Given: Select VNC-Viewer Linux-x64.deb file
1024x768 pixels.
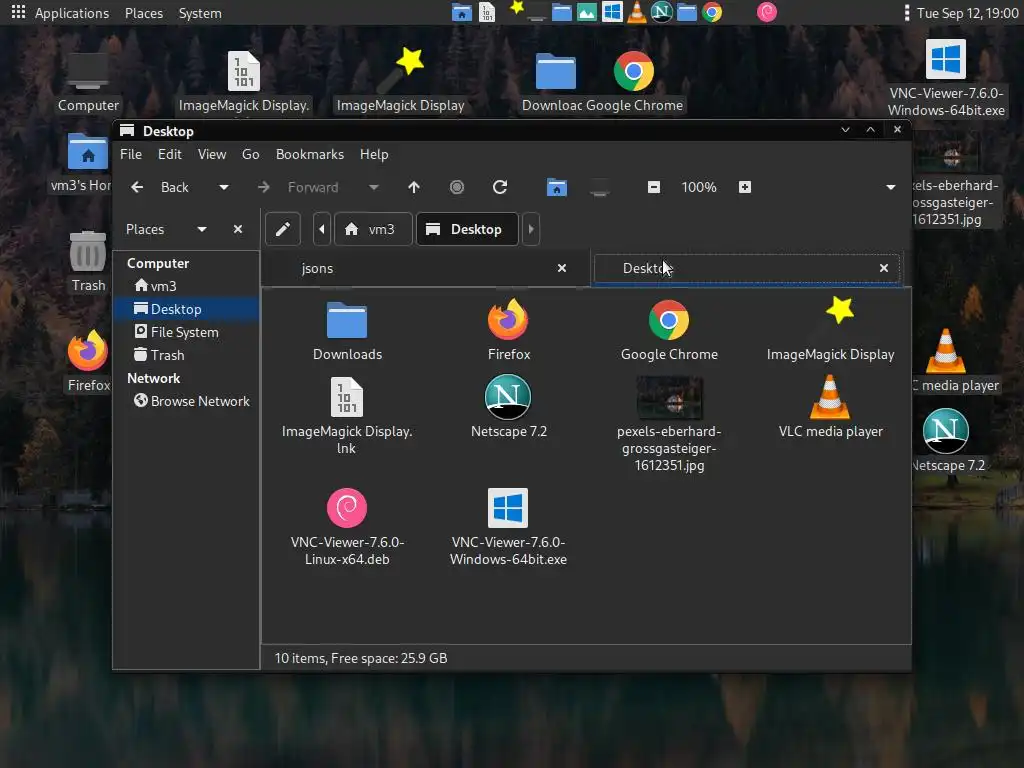Looking at the screenshot, I should [347, 507].
